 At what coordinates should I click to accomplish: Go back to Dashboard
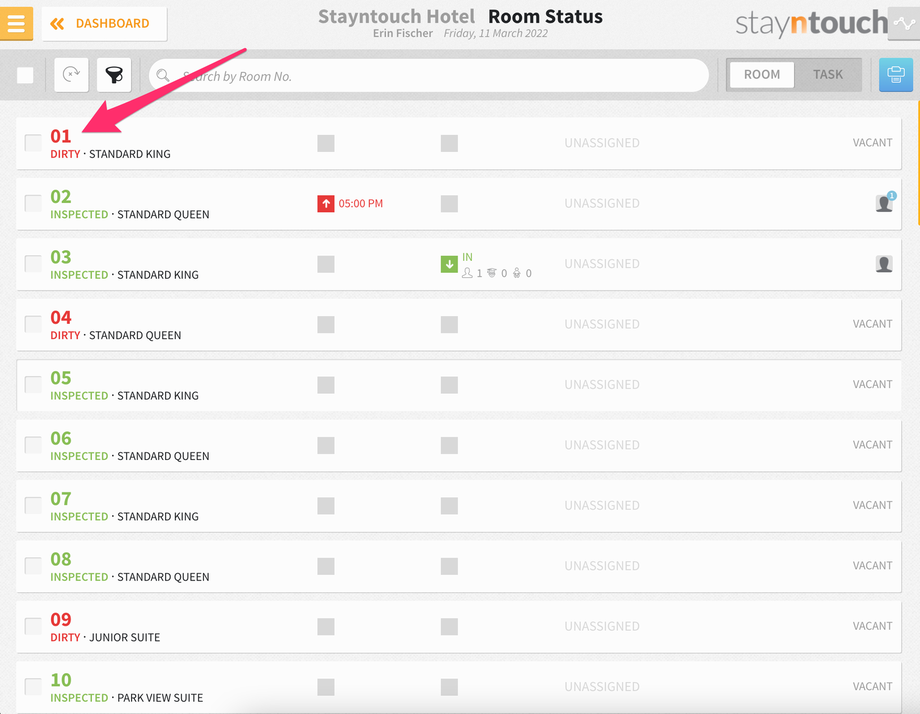coord(104,23)
